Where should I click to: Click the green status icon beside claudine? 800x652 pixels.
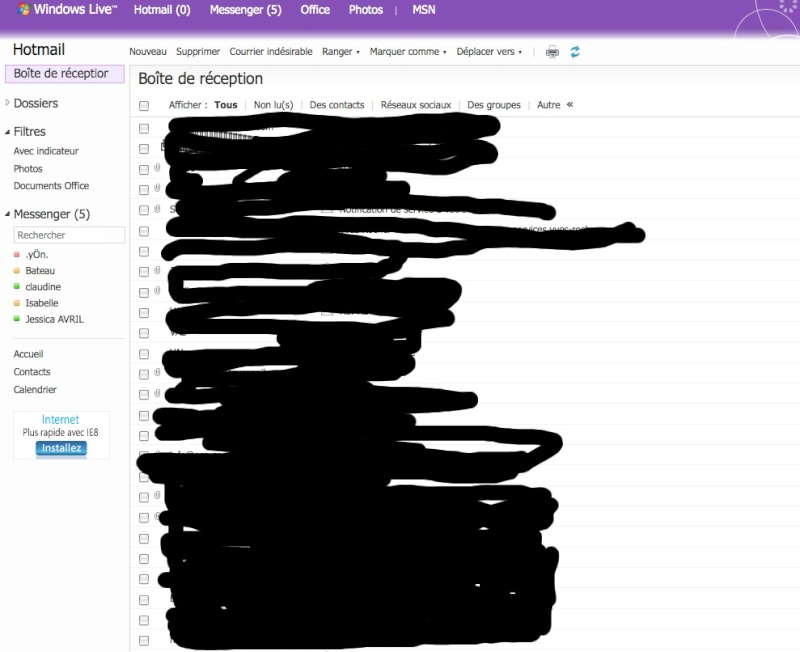point(17,287)
